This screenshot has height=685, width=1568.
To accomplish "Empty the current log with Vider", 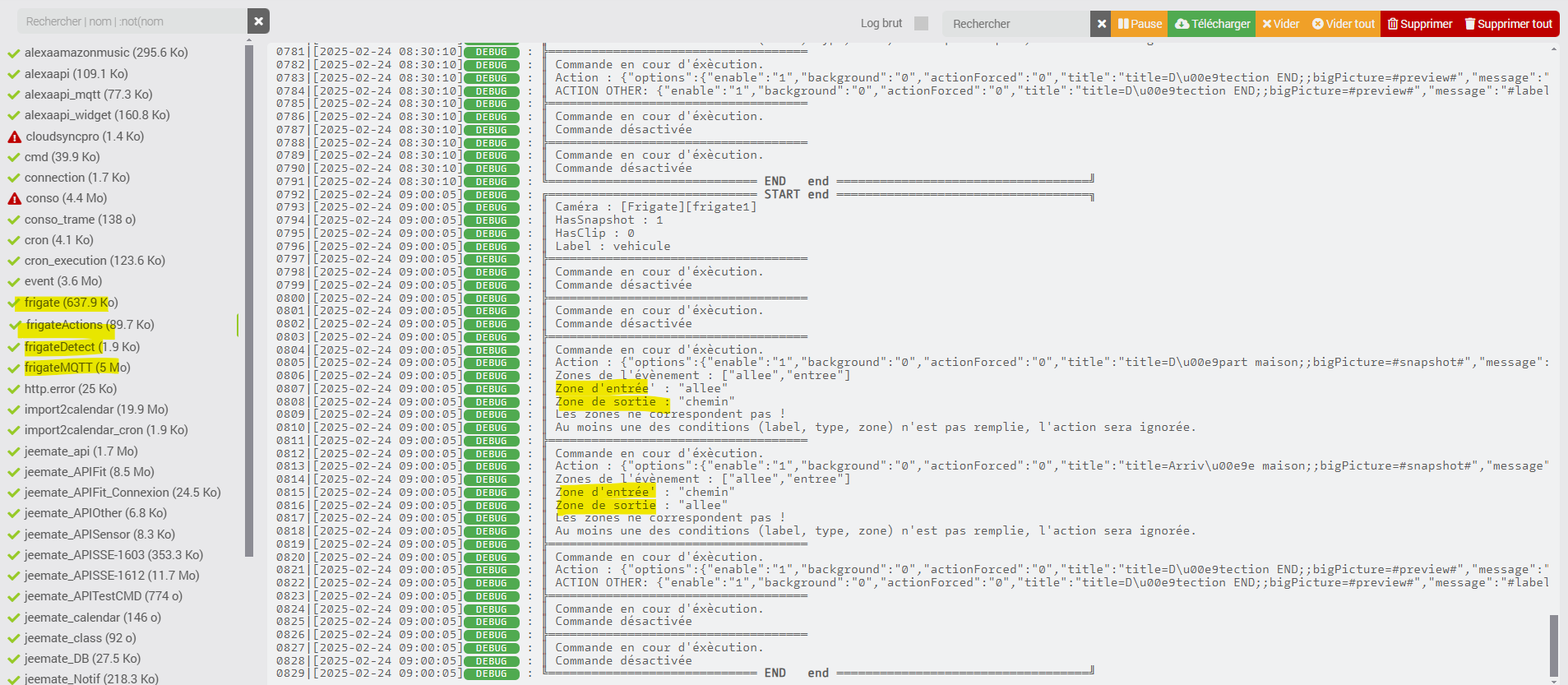I will 1280,24.
